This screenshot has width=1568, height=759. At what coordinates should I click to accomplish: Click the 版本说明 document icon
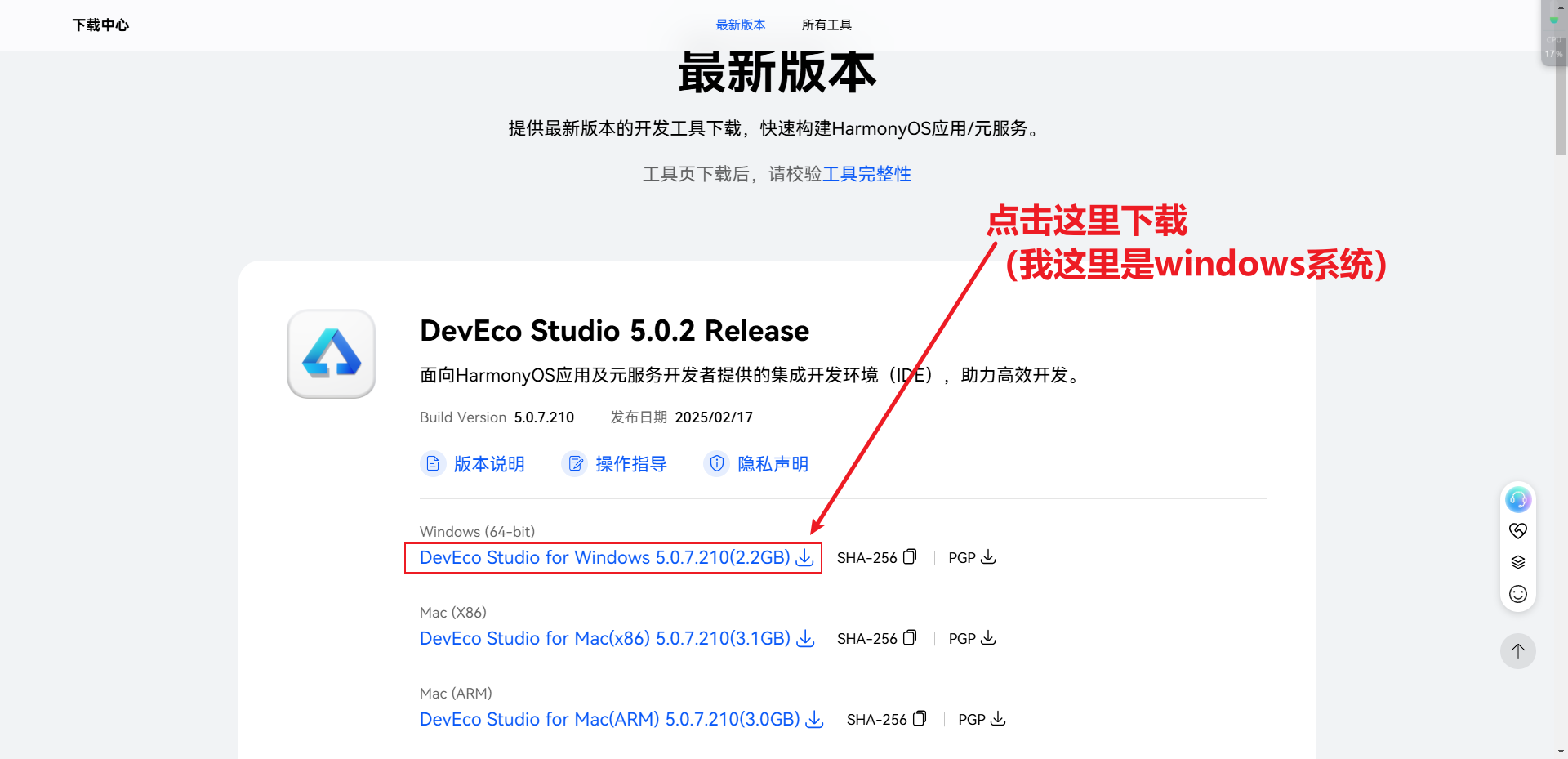click(433, 464)
